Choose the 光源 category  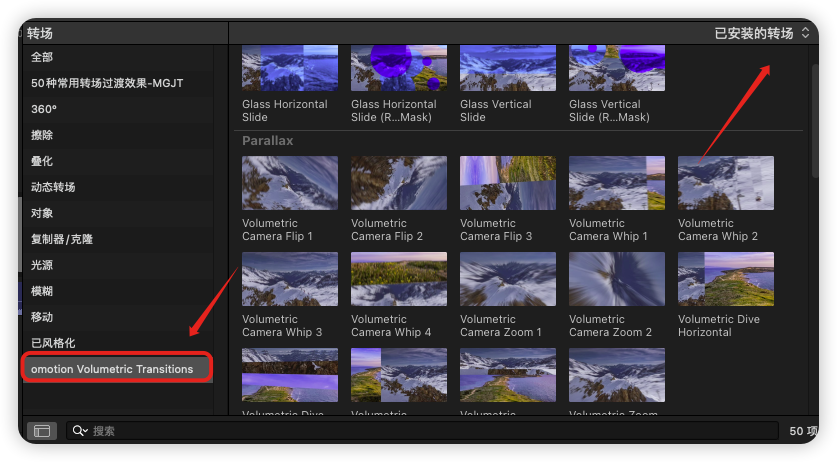(x=117, y=265)
